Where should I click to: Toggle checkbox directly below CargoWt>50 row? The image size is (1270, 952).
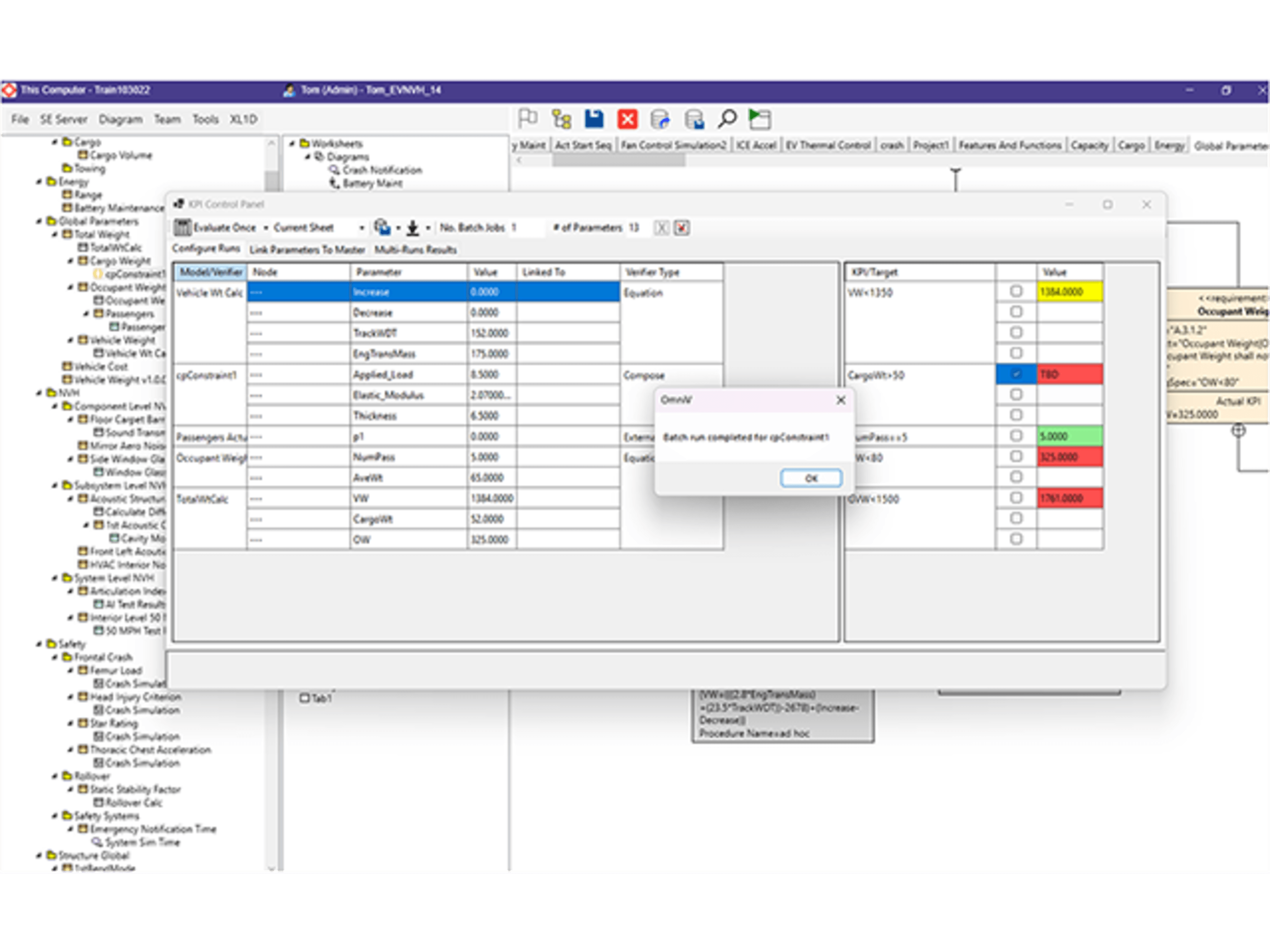click(x=1016, y=395)
